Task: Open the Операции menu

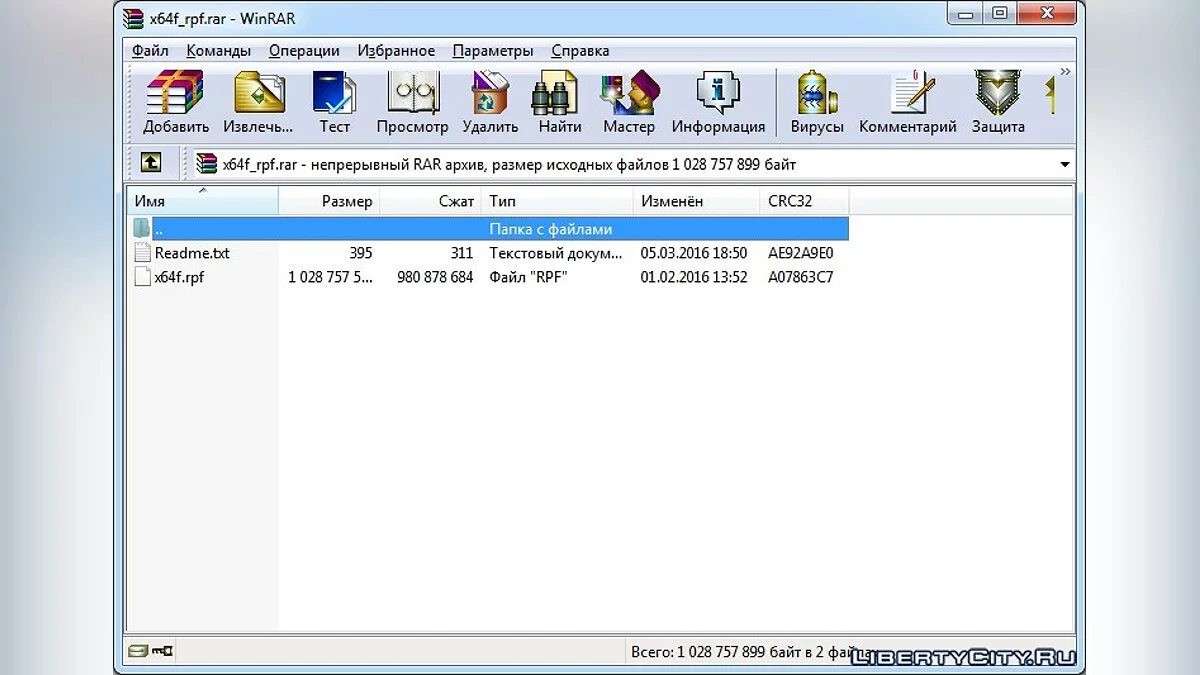Action: [304, 50]
